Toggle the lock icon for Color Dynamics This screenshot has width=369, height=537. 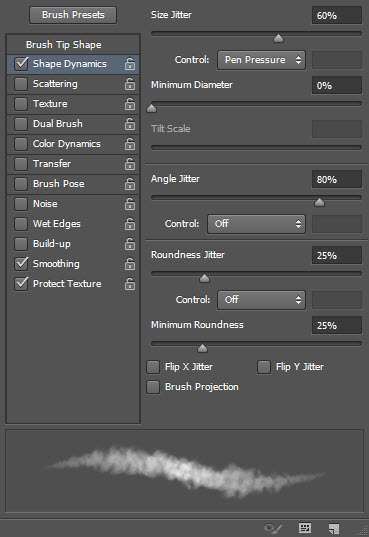[130, 144]
